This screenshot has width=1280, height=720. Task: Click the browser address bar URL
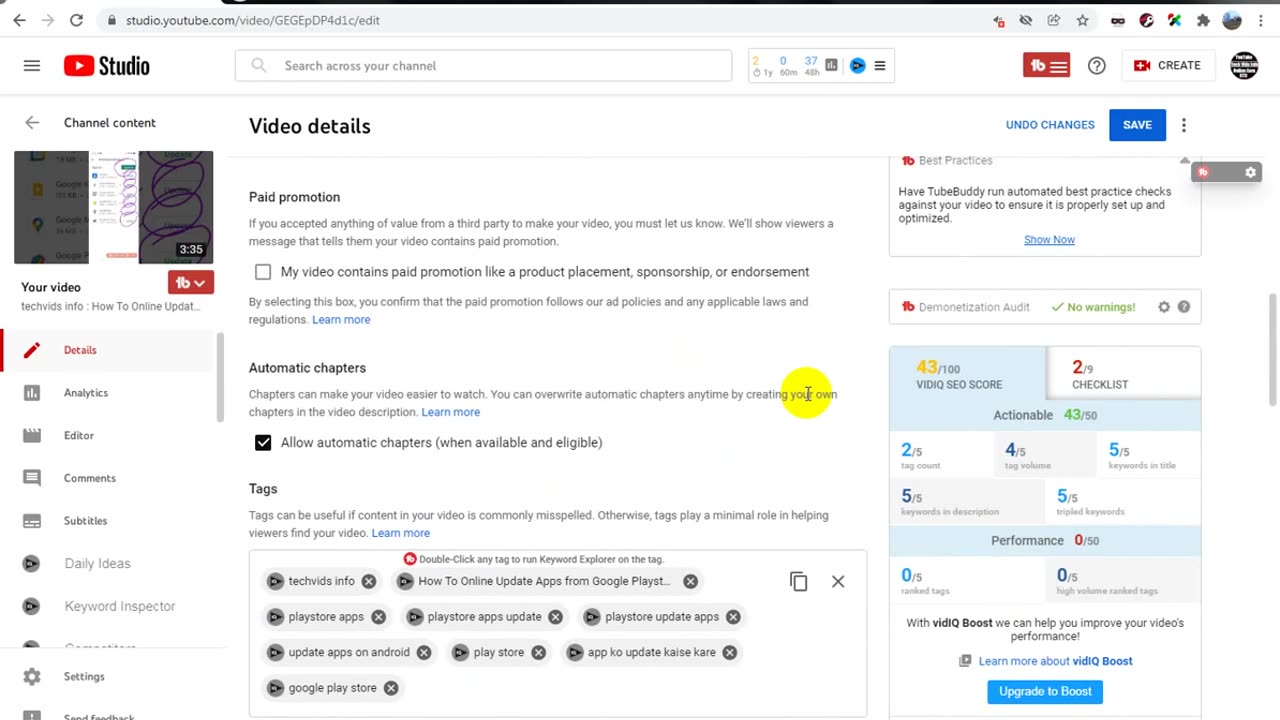tap(253, 20)
